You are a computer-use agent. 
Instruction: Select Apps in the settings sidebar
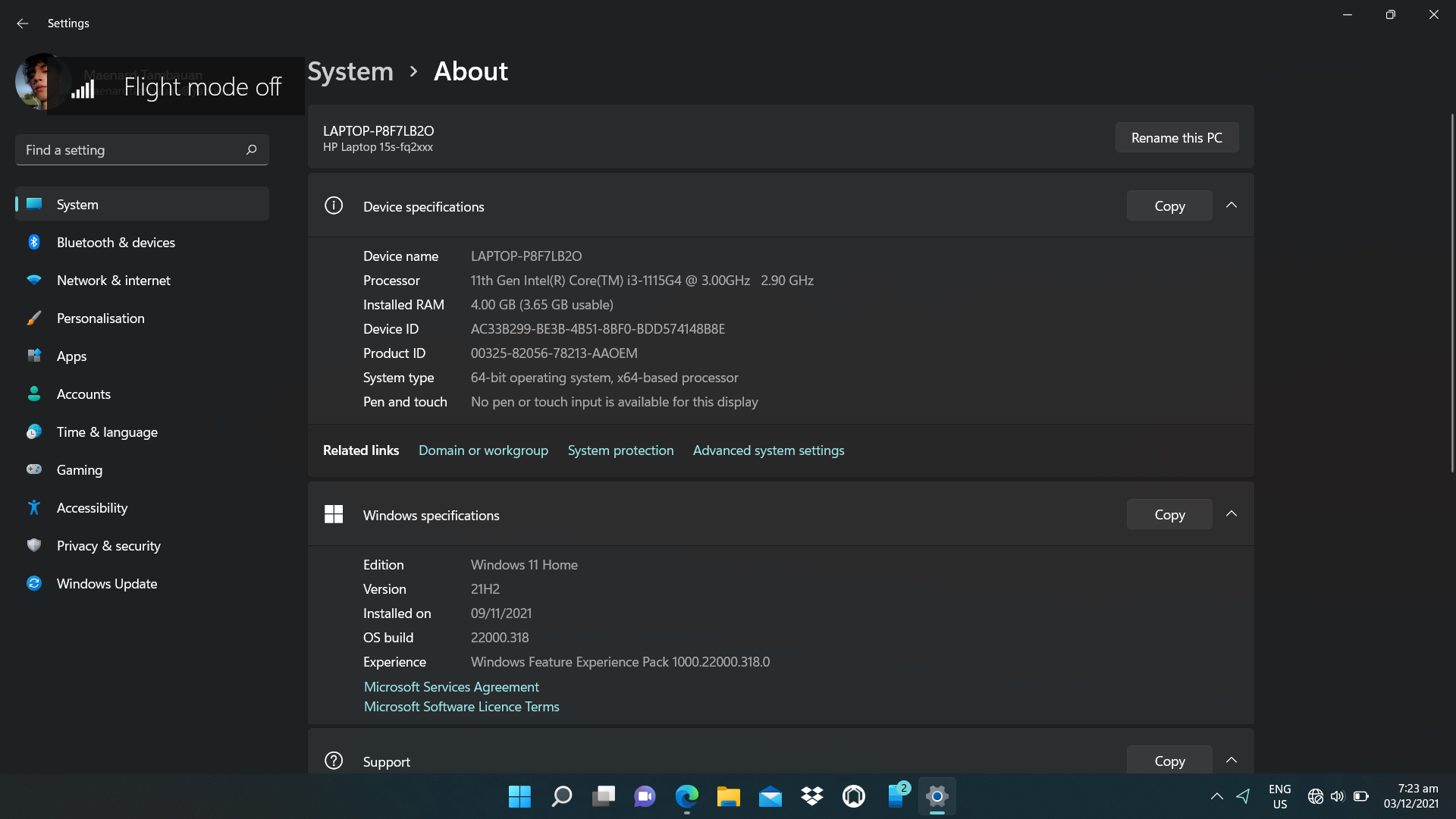(71, 356)
